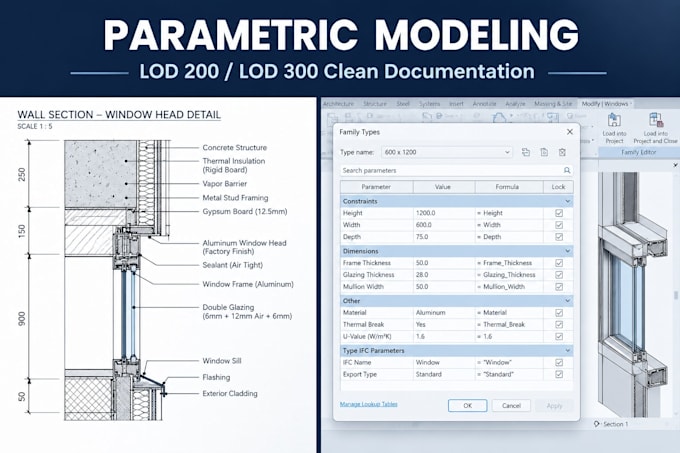Click the Value column header
Viewport: 680px width, 453px height.
(443, 187)
